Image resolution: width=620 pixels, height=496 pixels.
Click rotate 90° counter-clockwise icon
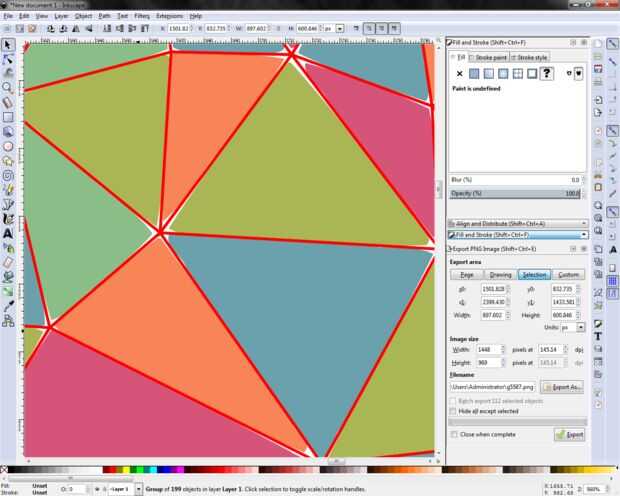(51, 28)
